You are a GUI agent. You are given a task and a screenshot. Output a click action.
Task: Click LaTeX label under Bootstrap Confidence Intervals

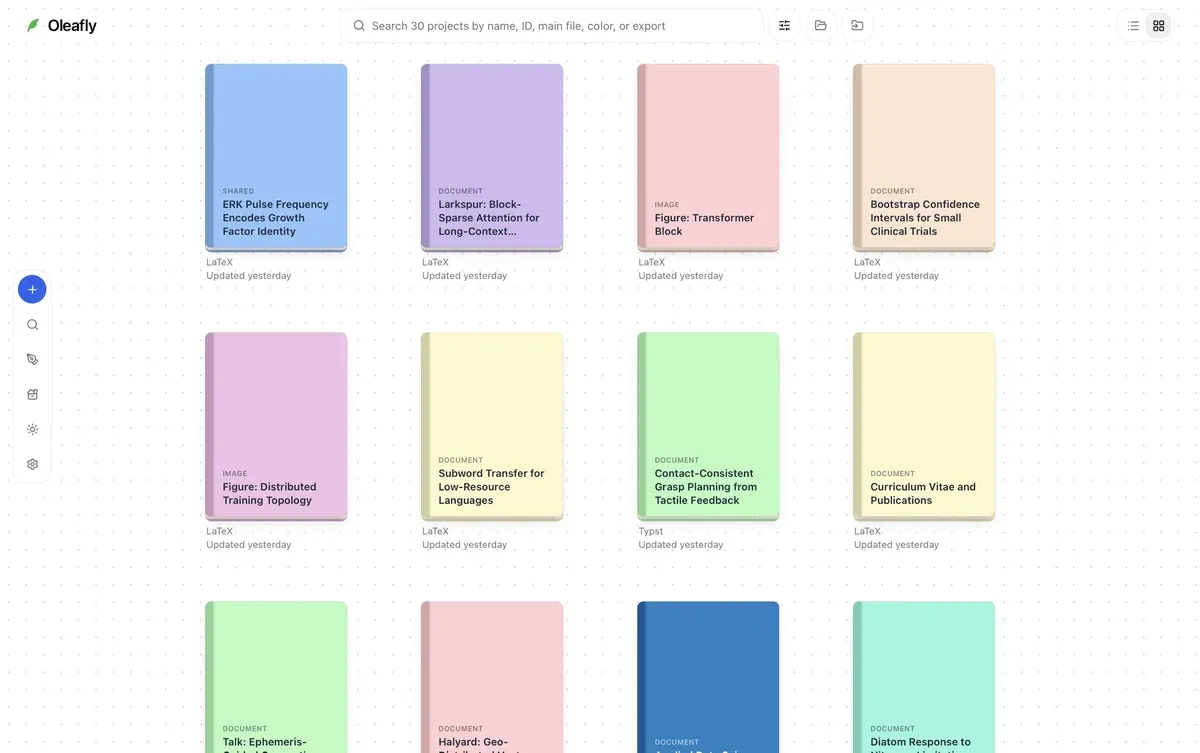coord(868,263)
